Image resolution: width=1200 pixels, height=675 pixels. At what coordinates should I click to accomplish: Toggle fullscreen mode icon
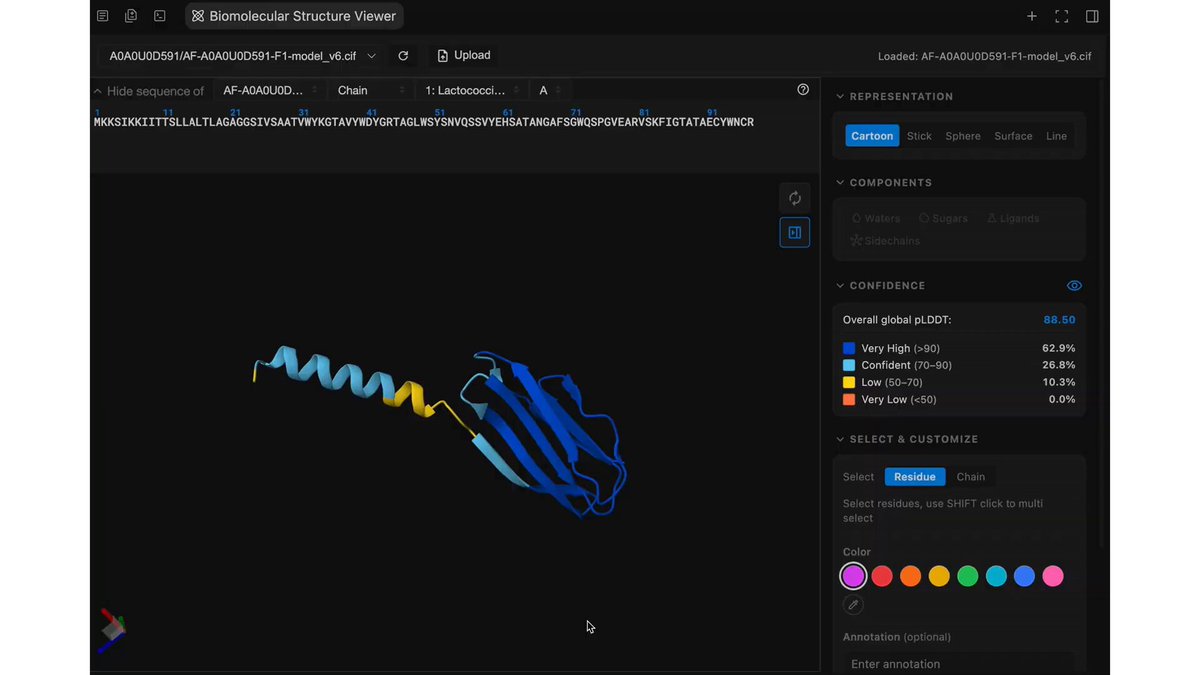(1062, 16)
